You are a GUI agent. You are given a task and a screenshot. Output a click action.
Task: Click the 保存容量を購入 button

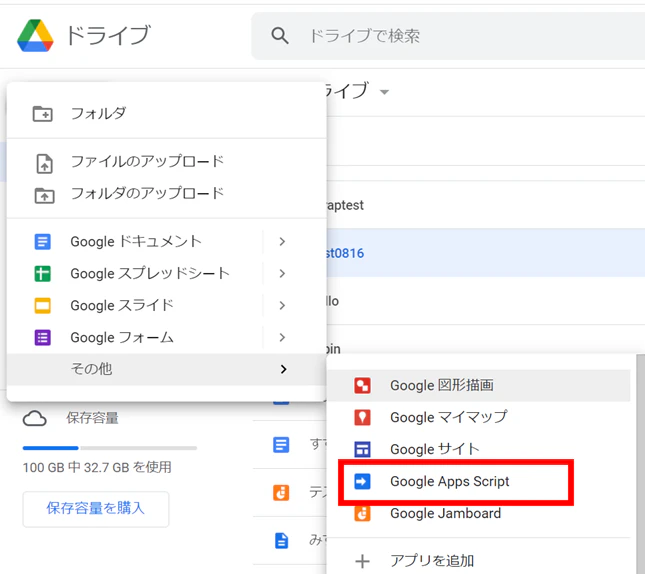96,509
